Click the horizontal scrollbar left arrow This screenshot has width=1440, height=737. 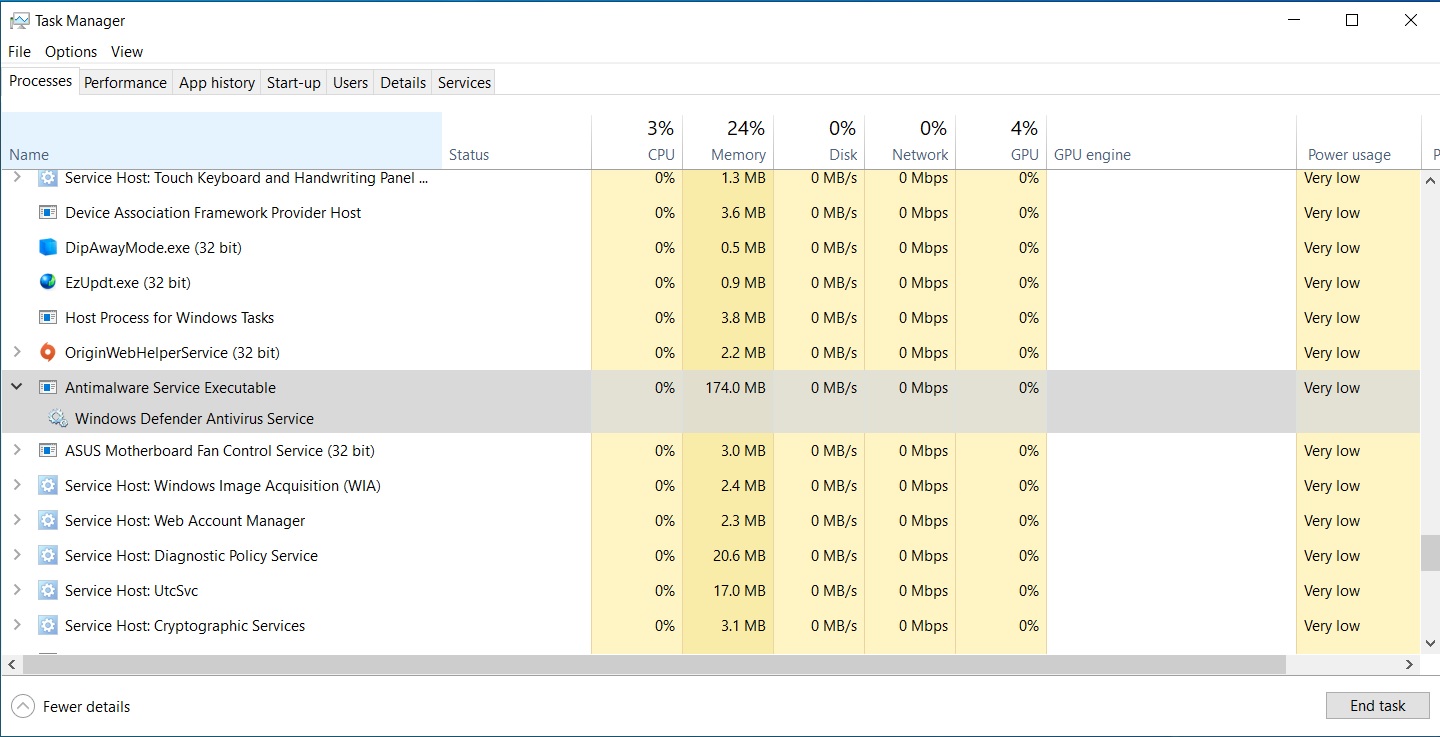10,665
